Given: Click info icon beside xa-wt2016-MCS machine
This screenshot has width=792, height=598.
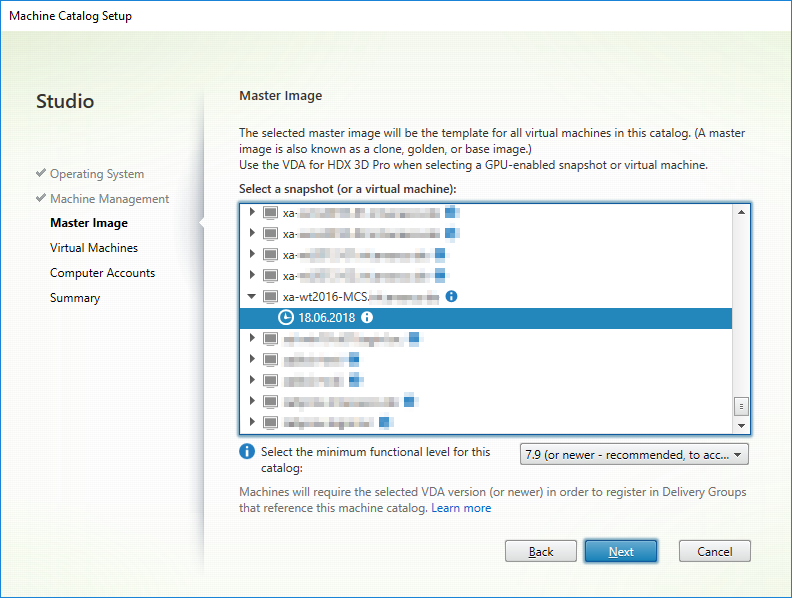Looking at the screenshot, I should point(451,296).
